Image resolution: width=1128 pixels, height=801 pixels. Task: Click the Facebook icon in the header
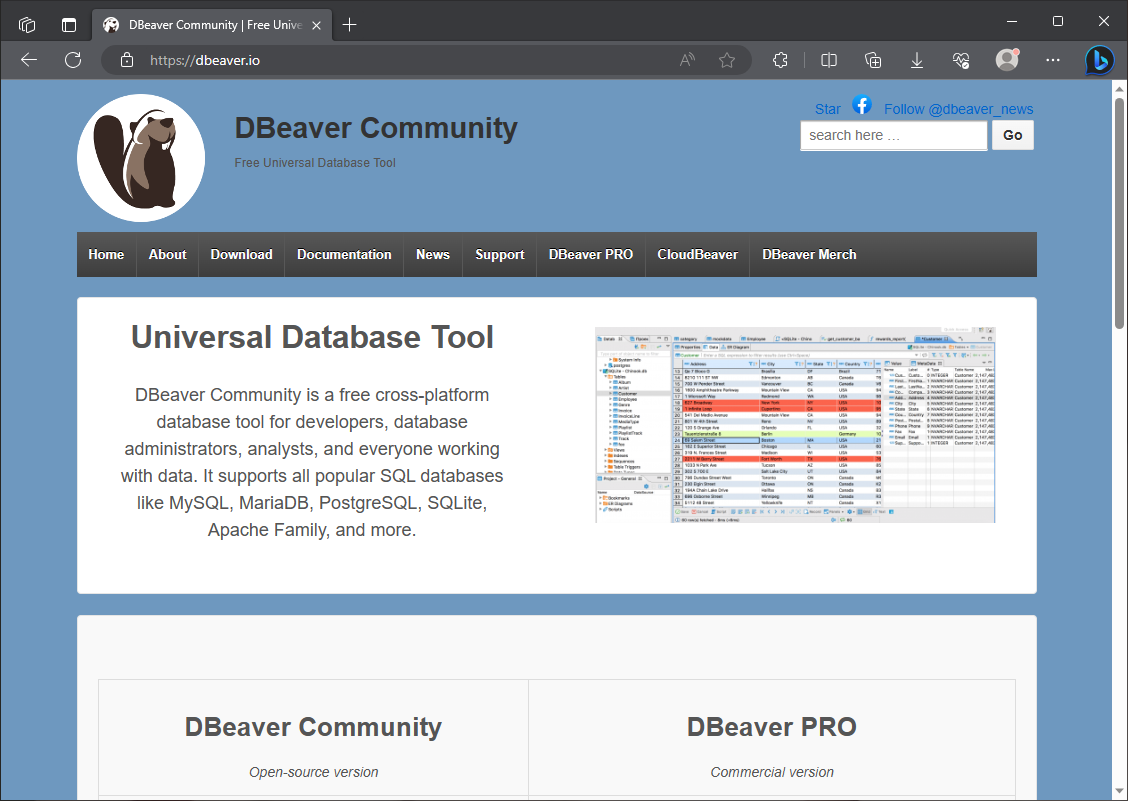862,105
